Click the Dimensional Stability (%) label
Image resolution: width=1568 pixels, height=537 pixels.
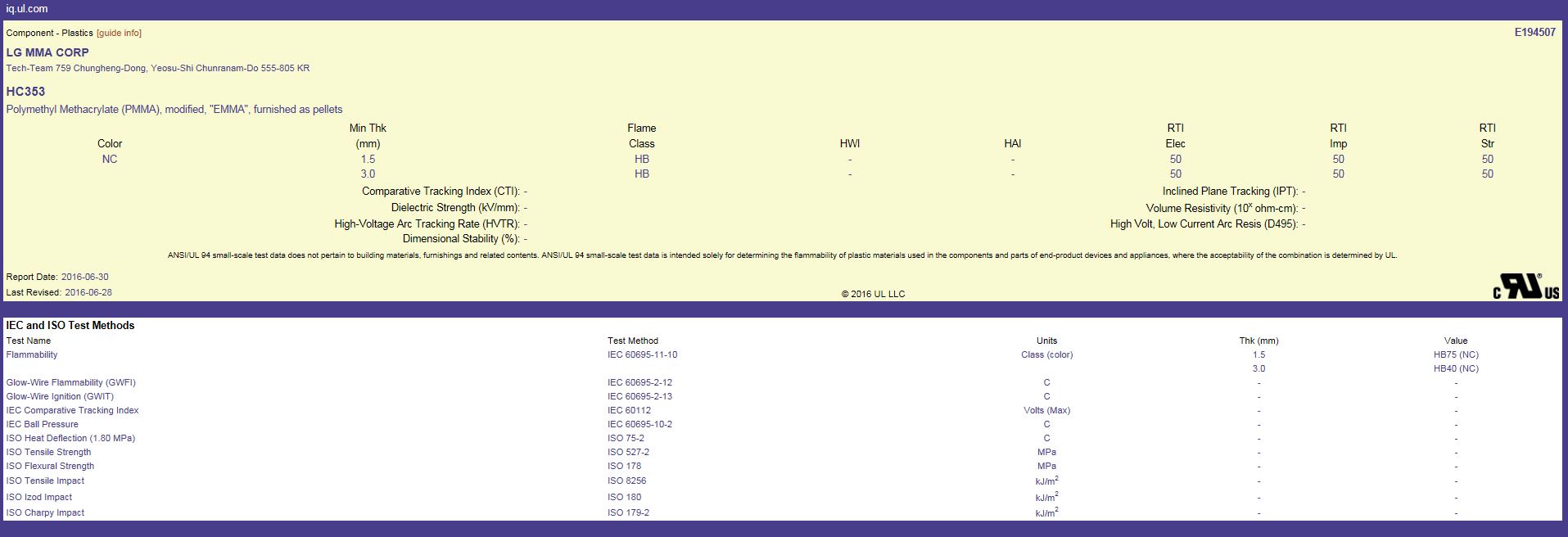click(461, 238)
